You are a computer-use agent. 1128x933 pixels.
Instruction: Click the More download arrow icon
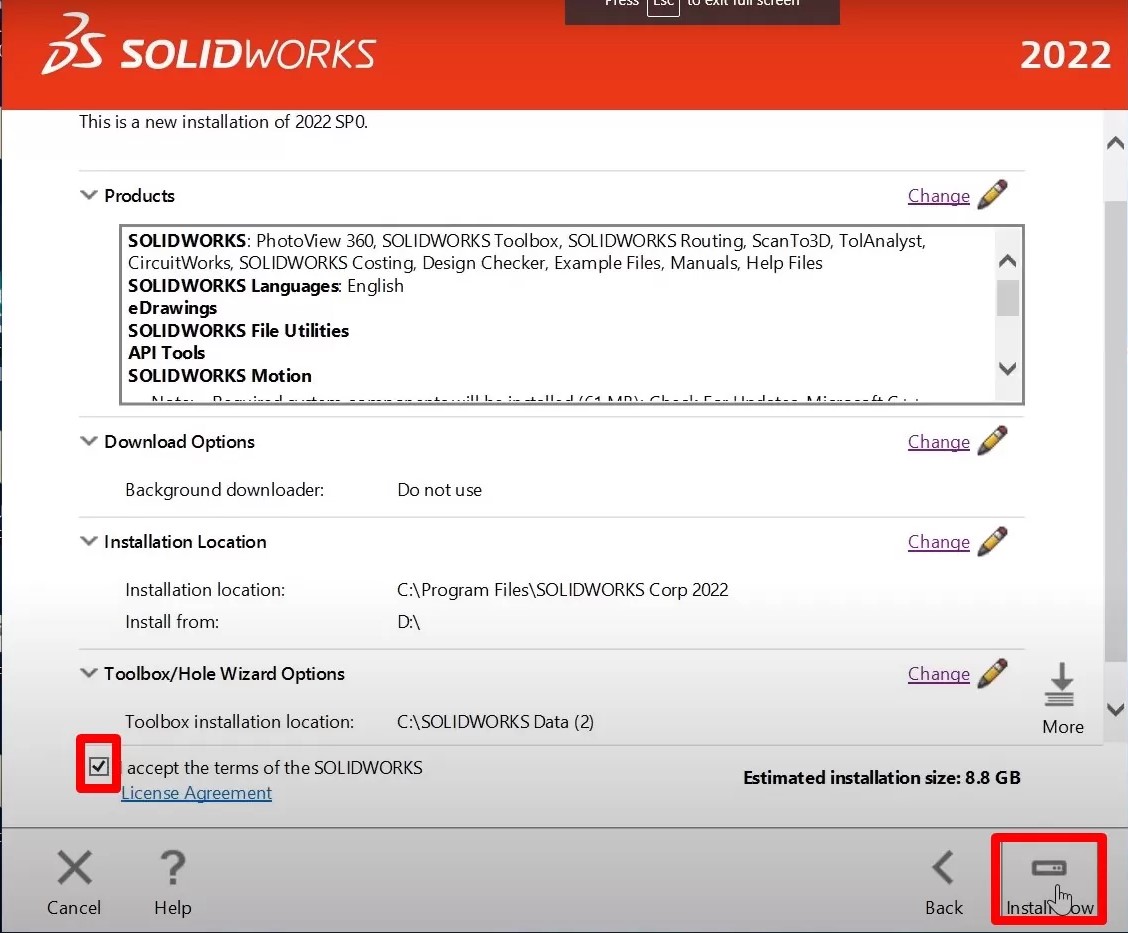point(1060,685)
